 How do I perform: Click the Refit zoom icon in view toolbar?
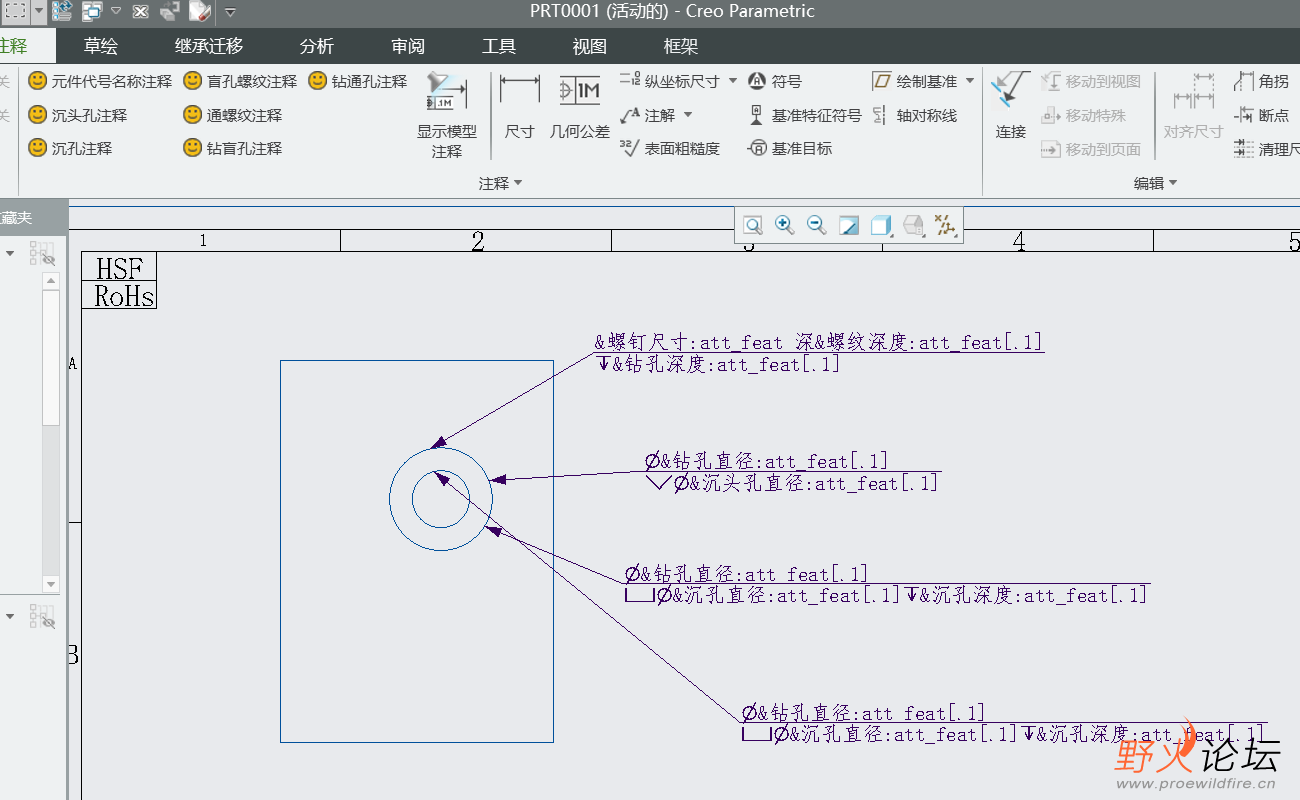click(x=753, y=225)
